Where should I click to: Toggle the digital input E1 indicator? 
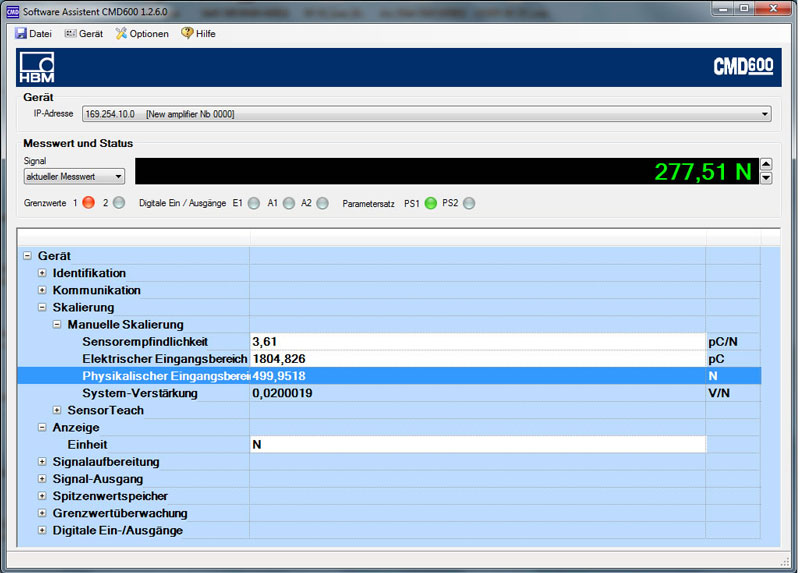[254, 203]
